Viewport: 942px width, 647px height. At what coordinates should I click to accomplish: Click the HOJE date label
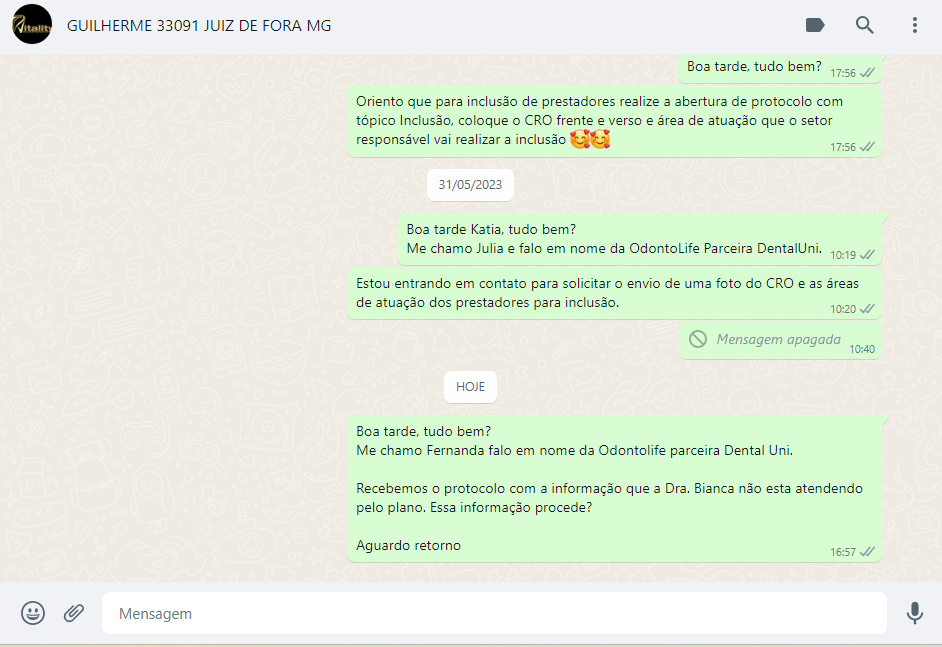pos(470,387)
